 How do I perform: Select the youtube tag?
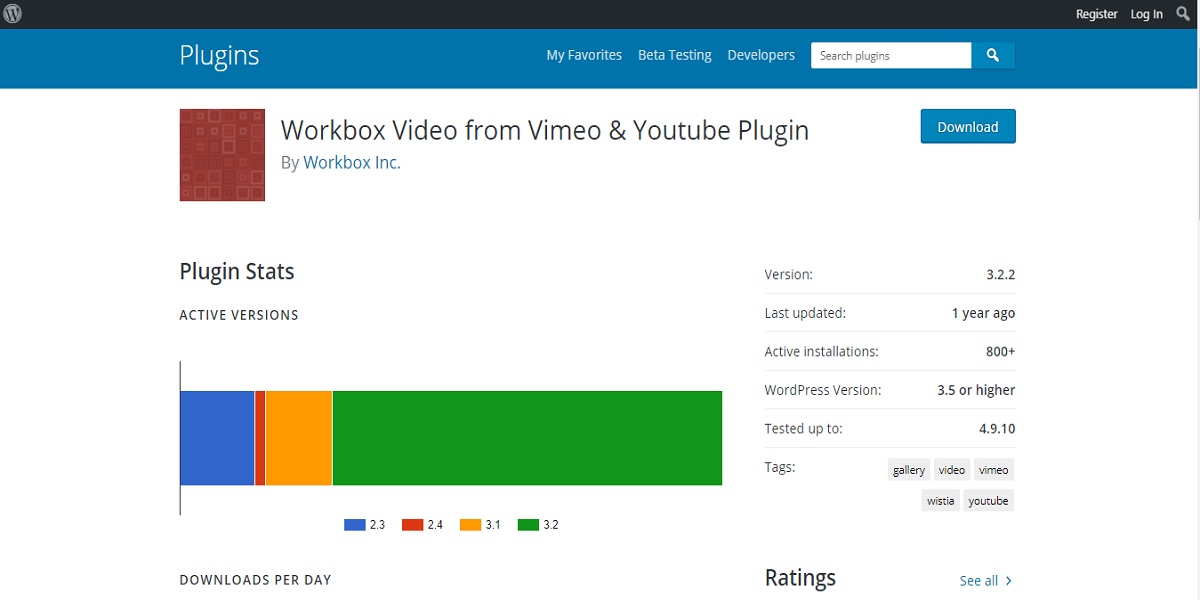988,501
